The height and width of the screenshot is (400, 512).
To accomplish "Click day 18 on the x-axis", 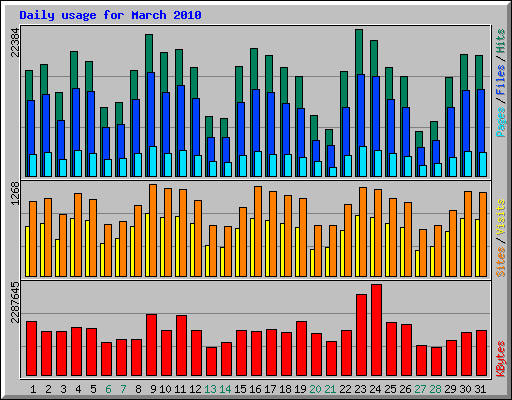I will [x=285, y=389].
